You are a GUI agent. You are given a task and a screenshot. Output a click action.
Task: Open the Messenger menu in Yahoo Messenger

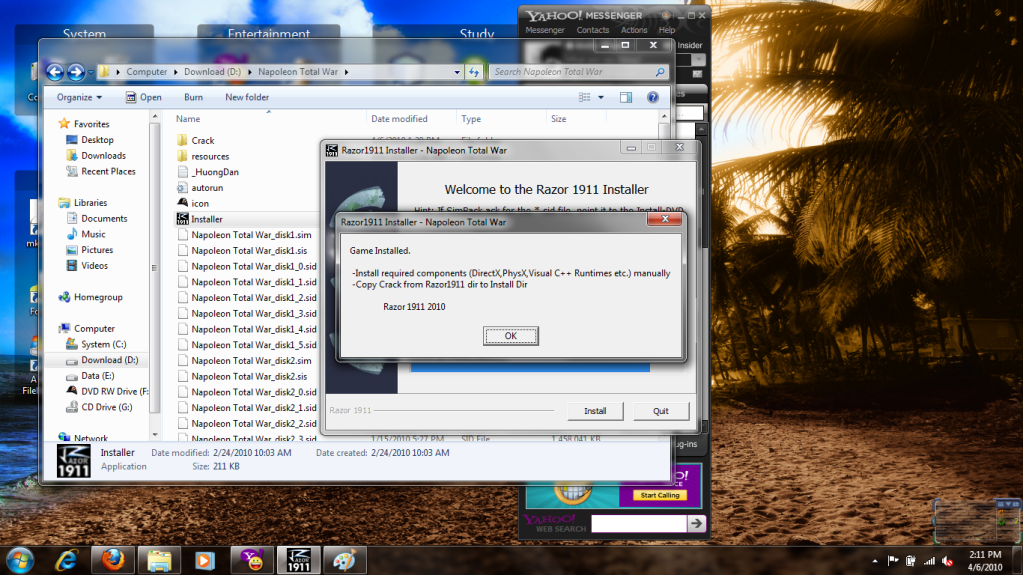tap(545, 30)
